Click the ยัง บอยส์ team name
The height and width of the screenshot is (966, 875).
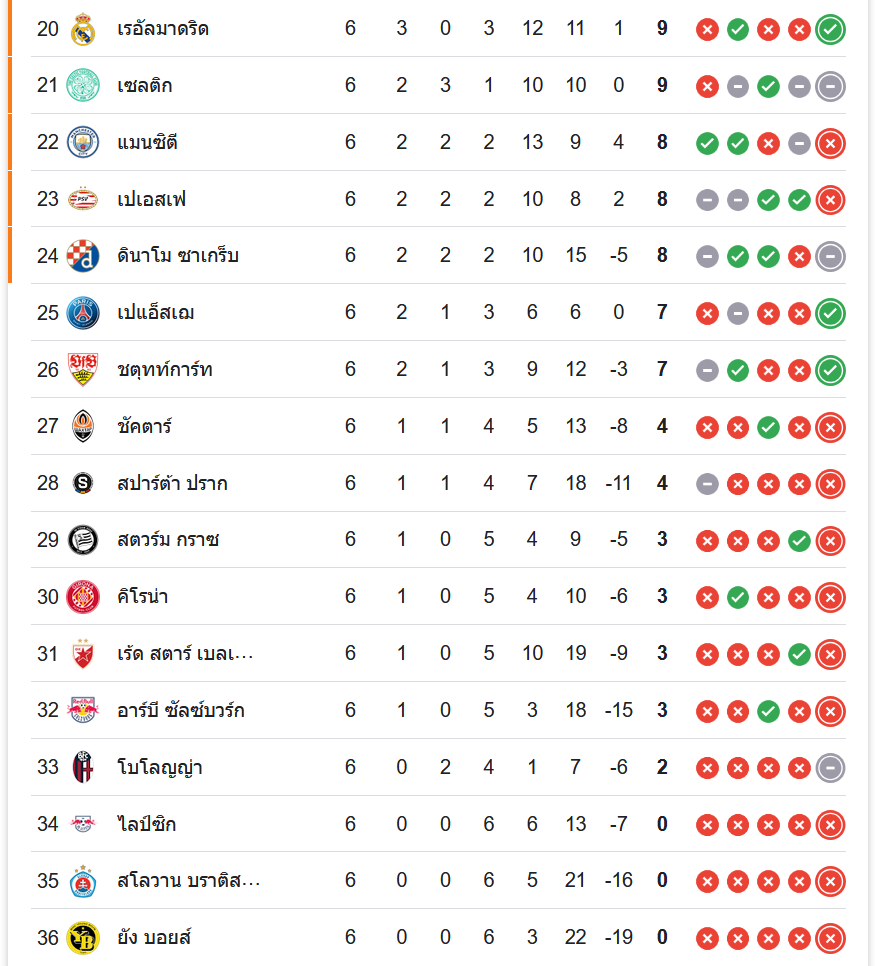154,938
